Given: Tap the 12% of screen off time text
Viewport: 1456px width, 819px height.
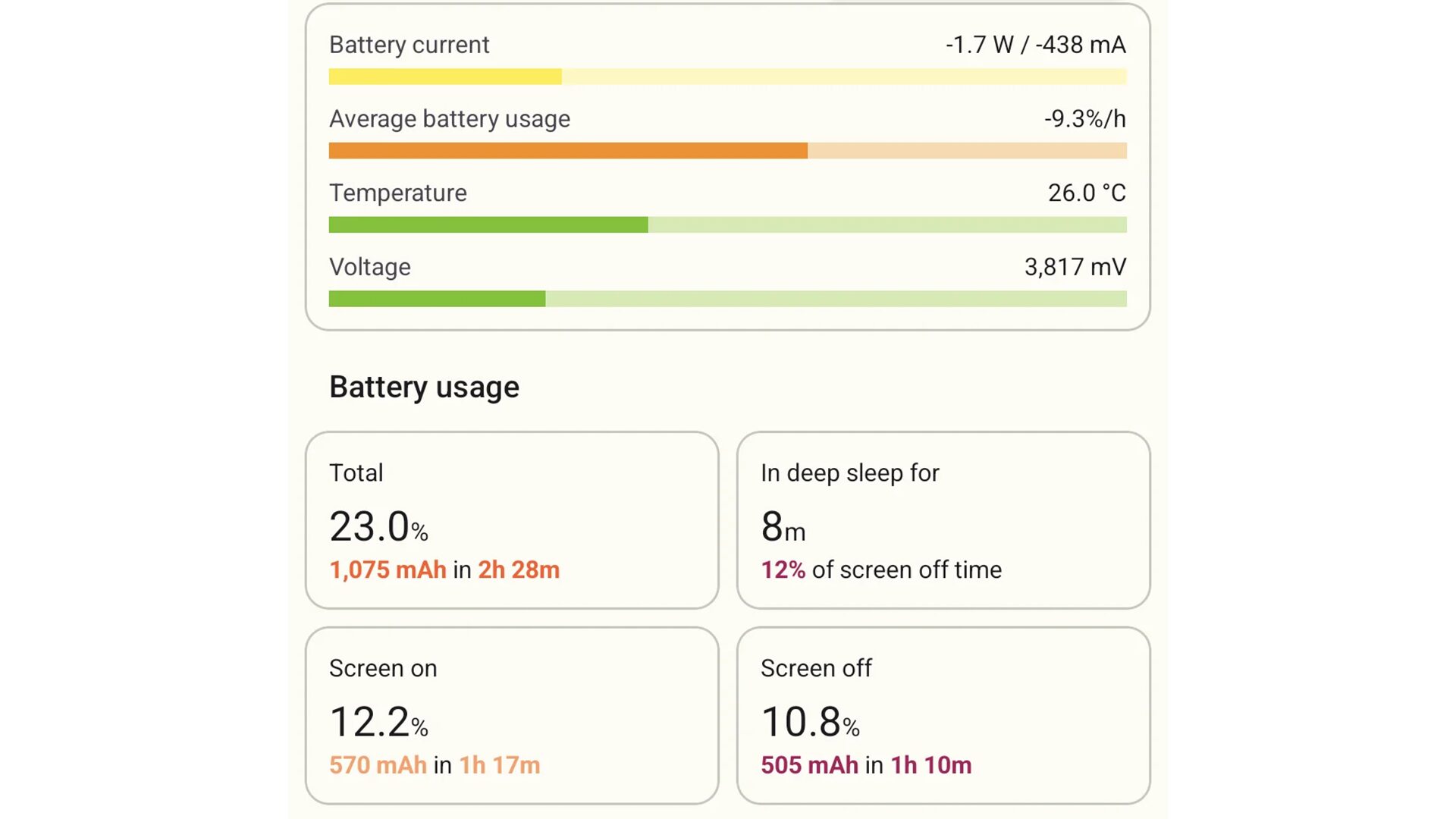Looking at the screenshot, I should click(880, 570).
